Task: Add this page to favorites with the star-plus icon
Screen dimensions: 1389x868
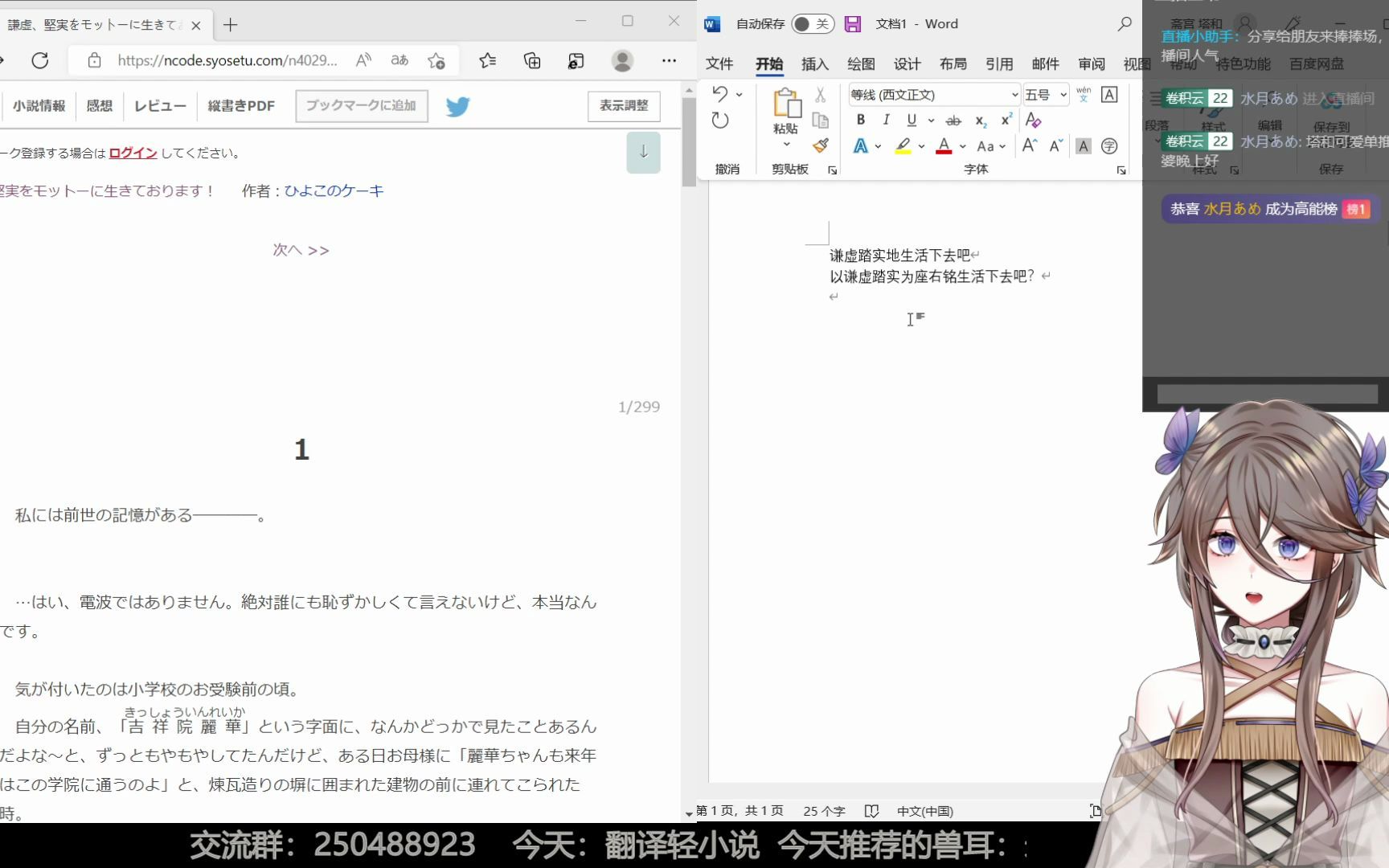Action: 436,60
